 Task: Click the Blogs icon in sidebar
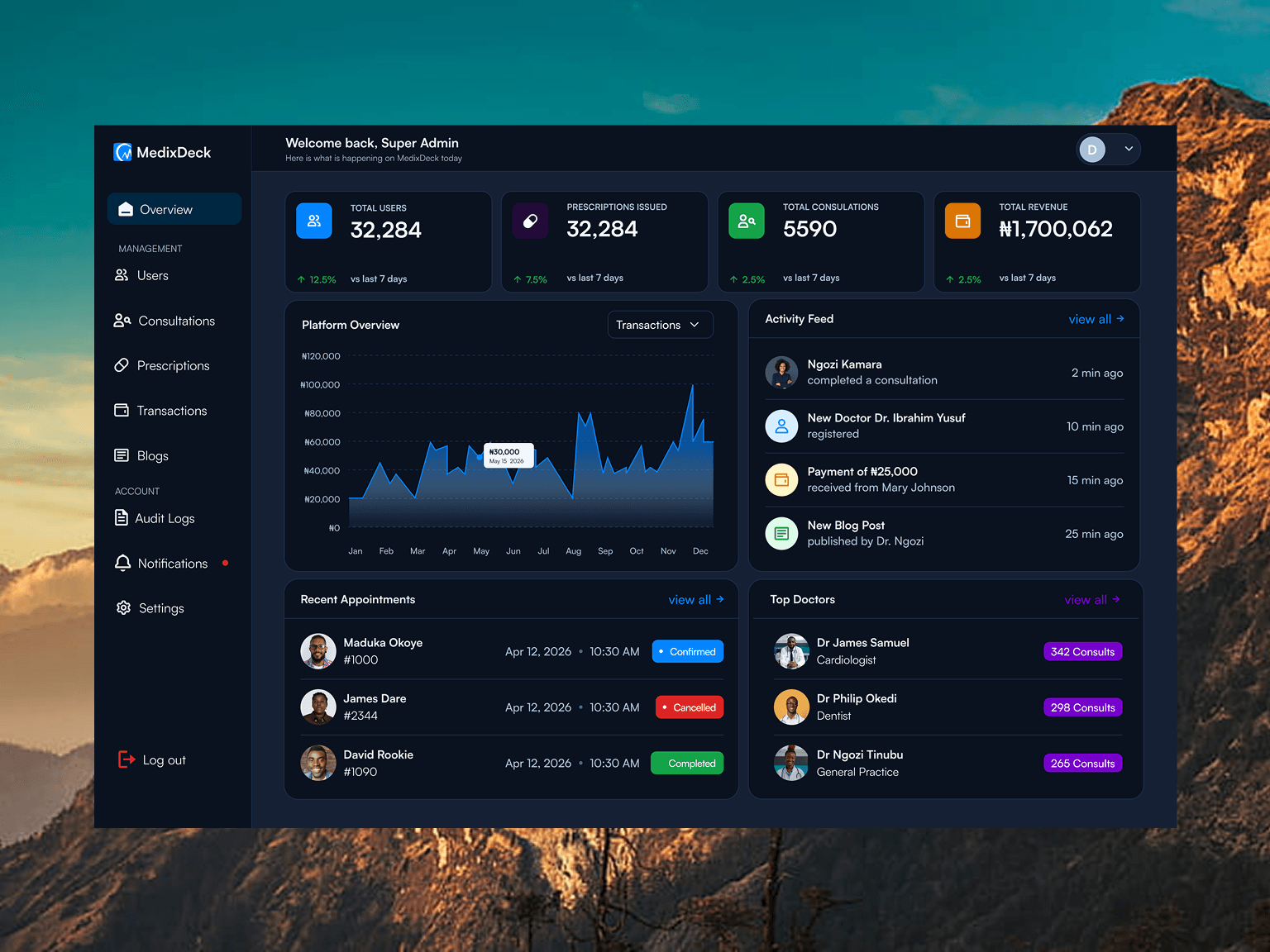tap(122, 455)
